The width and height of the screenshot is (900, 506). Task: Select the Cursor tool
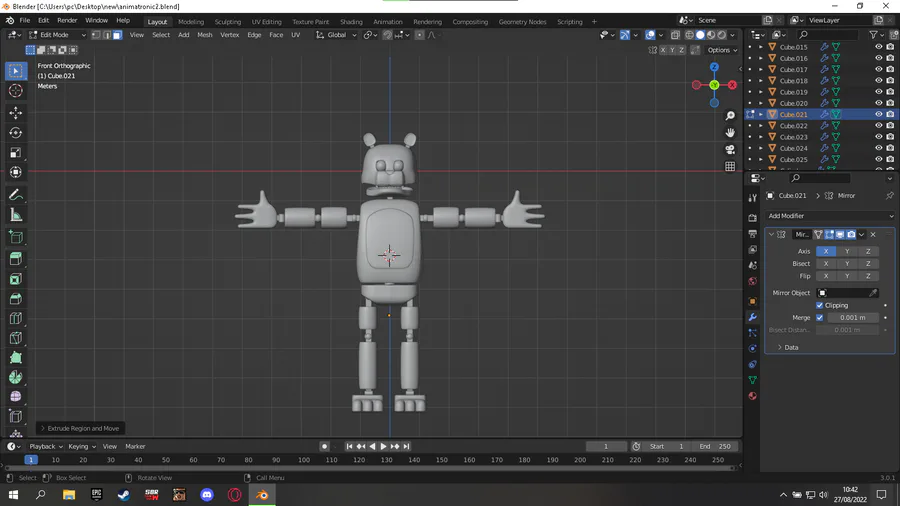point(15,91)
